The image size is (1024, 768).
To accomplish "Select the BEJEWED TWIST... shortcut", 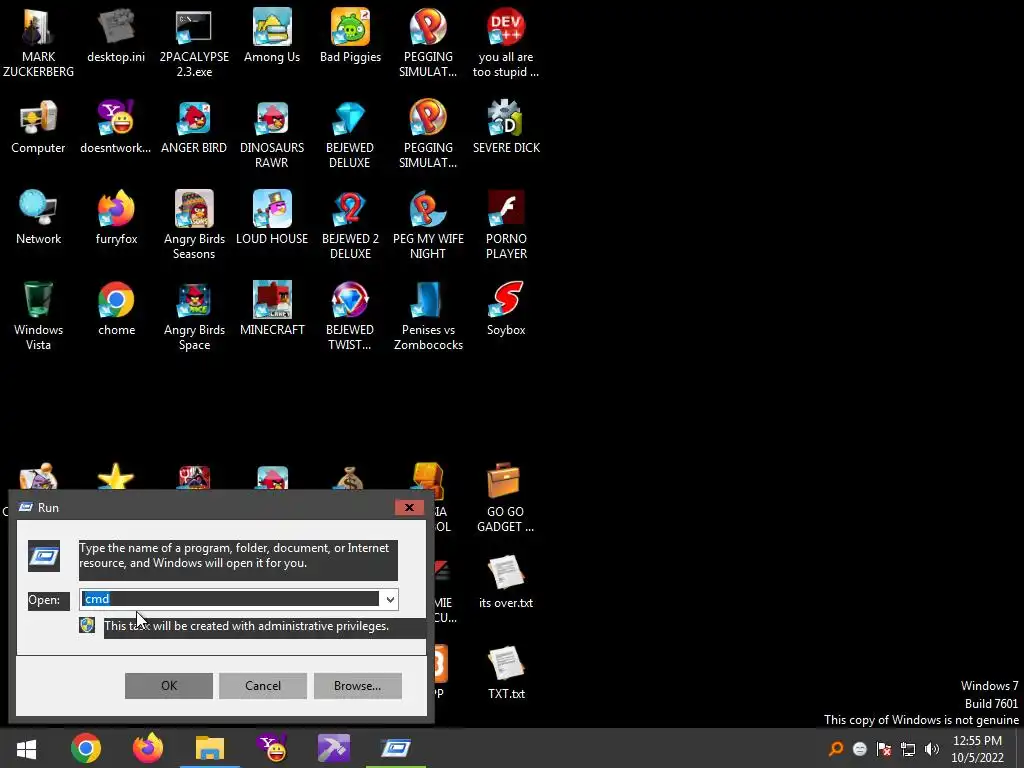I will (350, 316).
